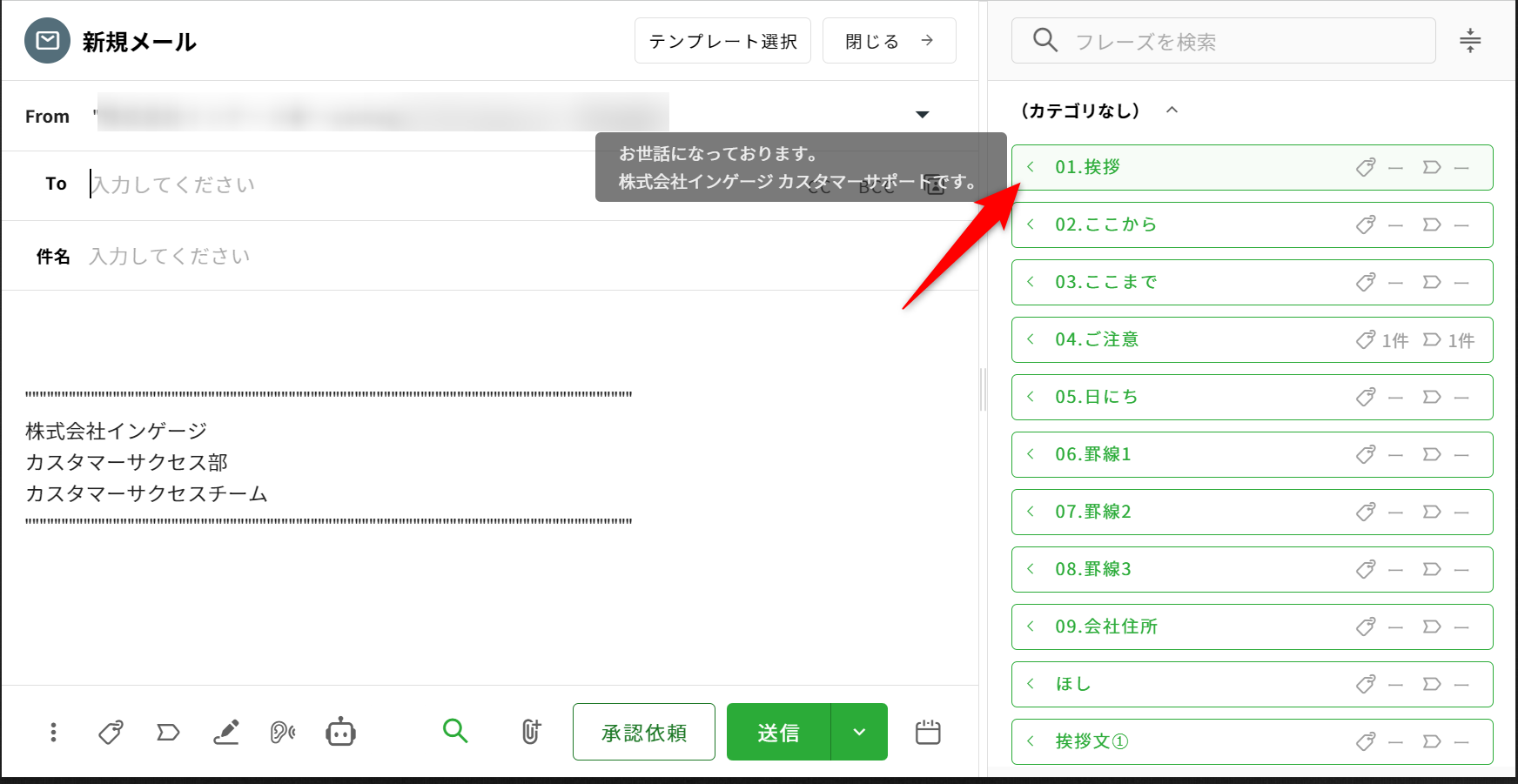Open the From address dropdown
The height and width of the screenshot is (784, 1518).
click(923, 115)
